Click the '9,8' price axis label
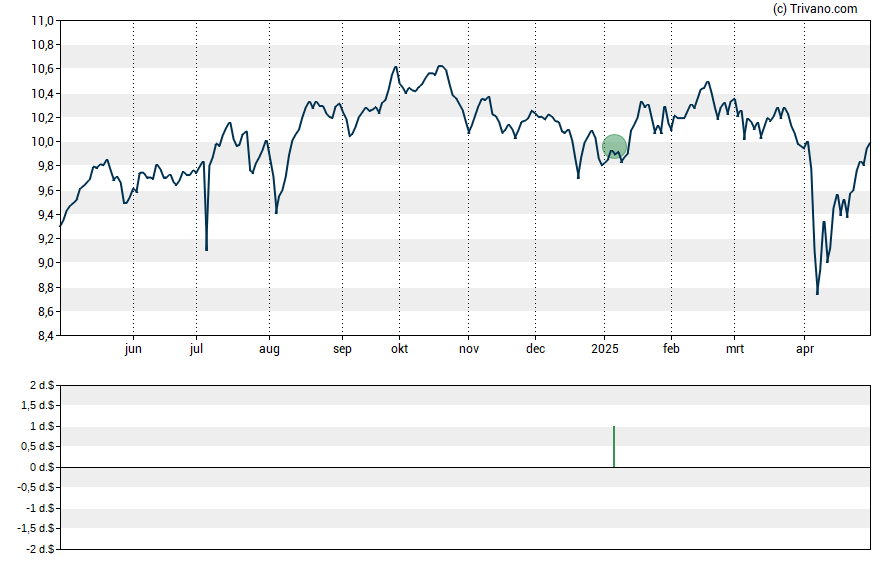This screenshot has width=888, height=565. (45, 166)
